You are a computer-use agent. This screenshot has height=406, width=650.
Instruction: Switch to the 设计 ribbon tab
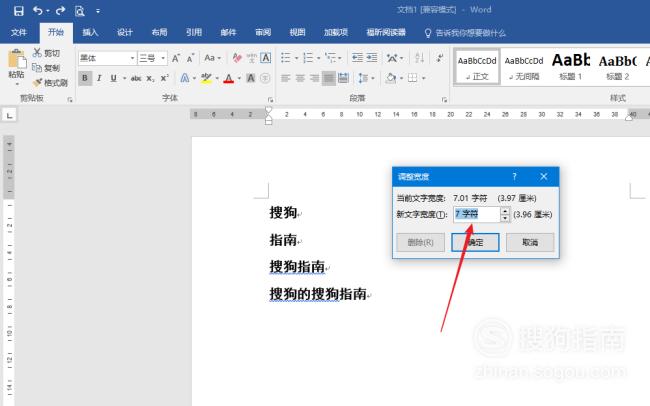coord(124,32)
